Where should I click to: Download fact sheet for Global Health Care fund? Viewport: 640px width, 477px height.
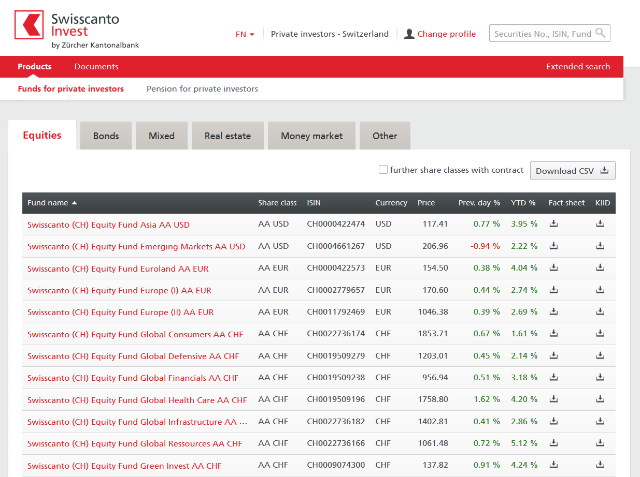553,399
